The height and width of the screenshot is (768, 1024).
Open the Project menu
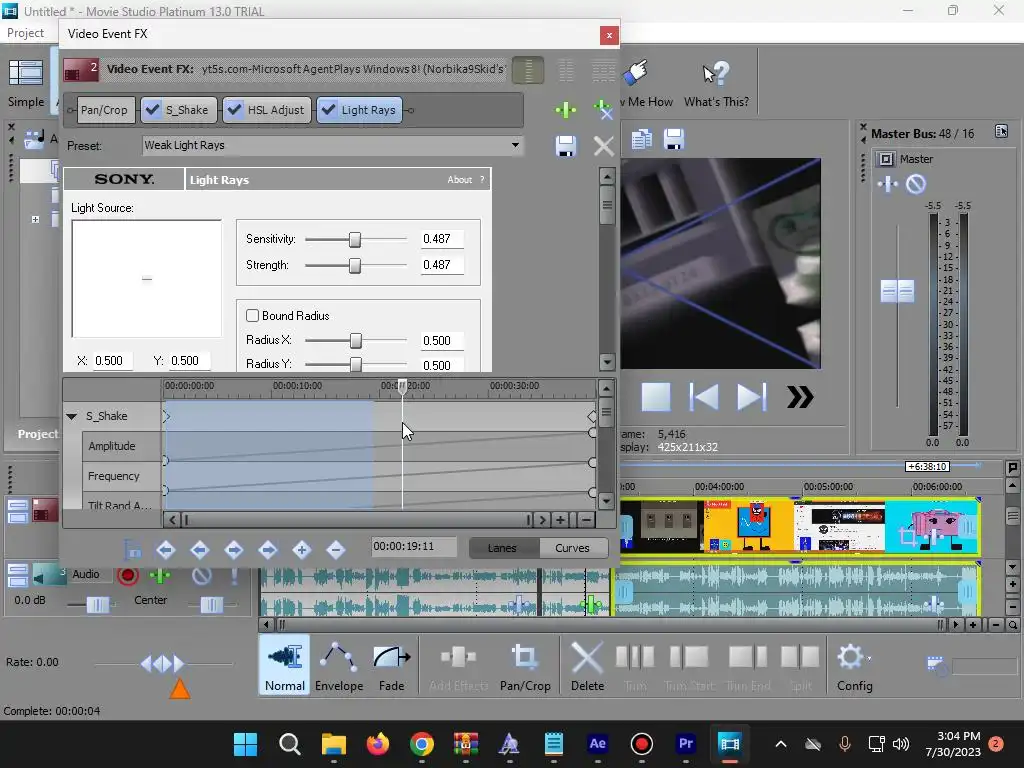(x=25, y=33)
